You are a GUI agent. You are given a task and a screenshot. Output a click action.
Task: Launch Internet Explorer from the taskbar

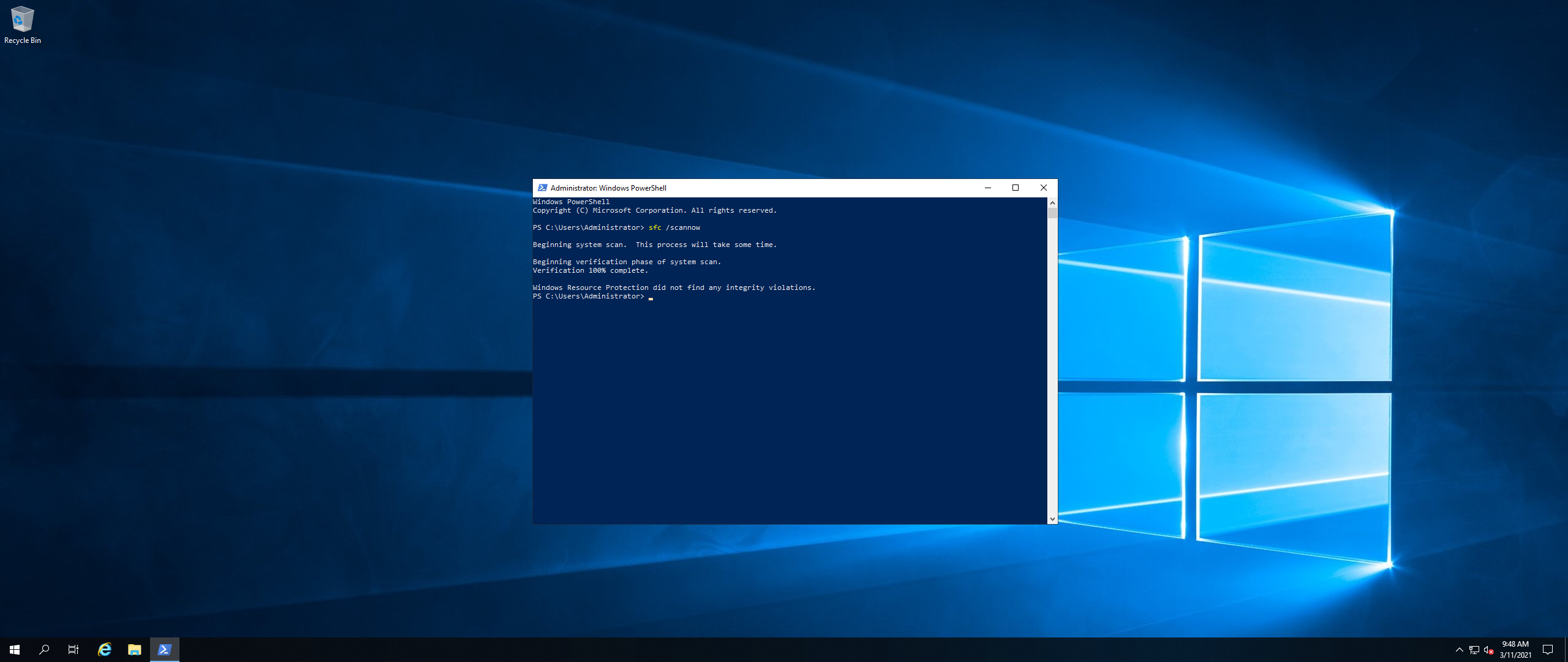tap(105, 650)
